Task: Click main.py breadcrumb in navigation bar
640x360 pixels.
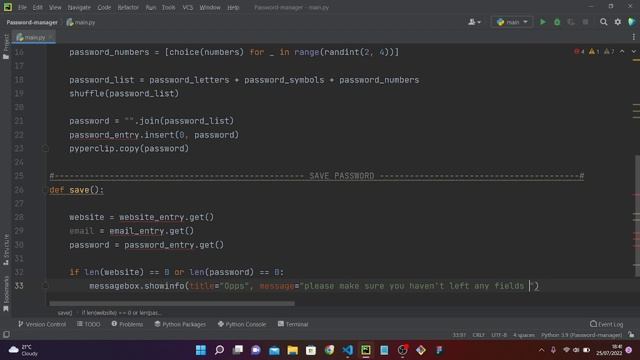Action: (81, 22)
